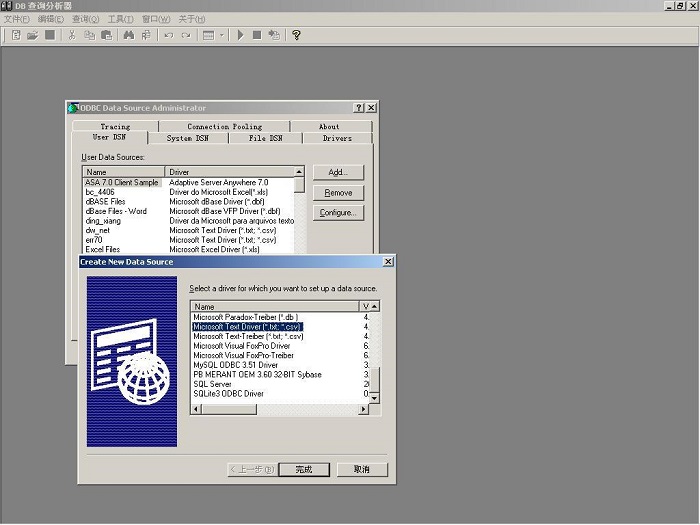
Task: Click the Name column header in driver list
Action: 275,307
